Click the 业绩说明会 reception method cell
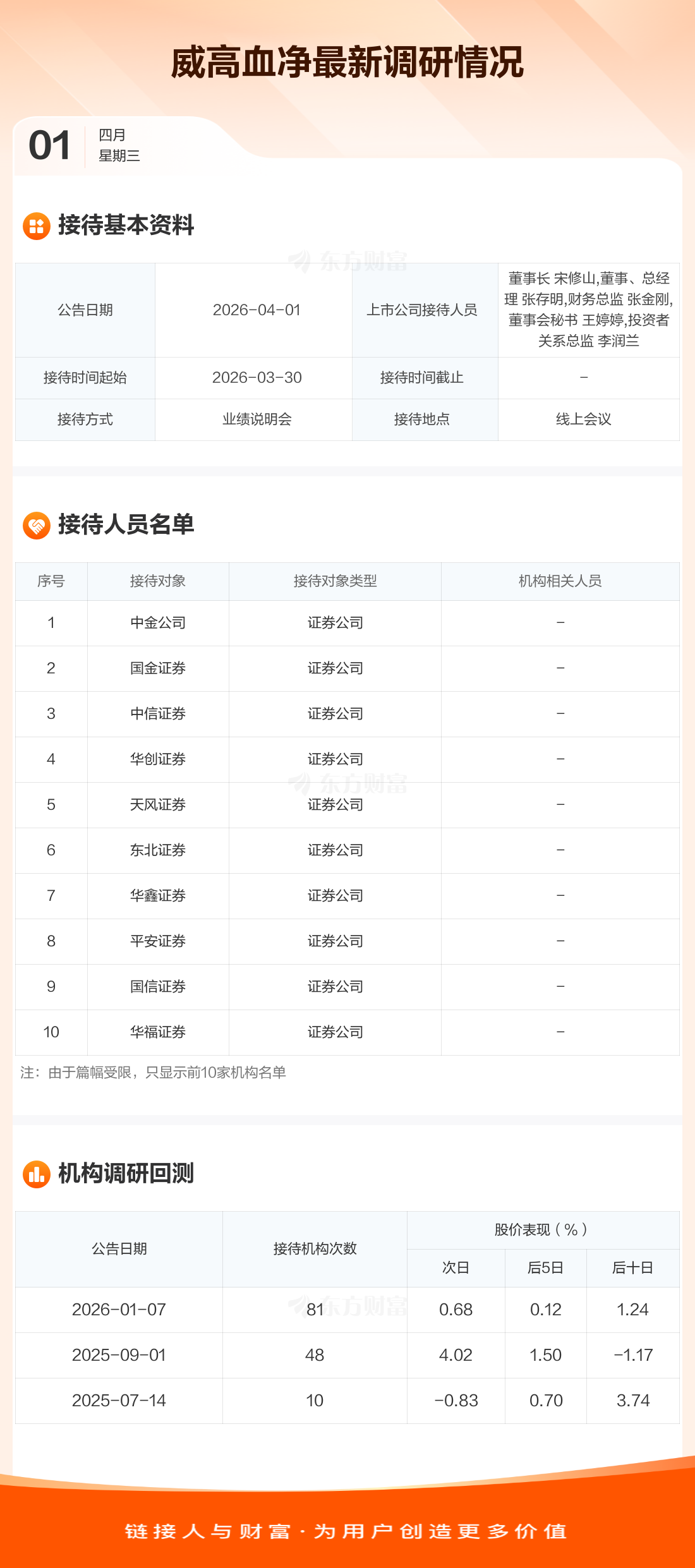Image resolution: width=695 pixels, height=1568 pixels. (x=257, y=419)
